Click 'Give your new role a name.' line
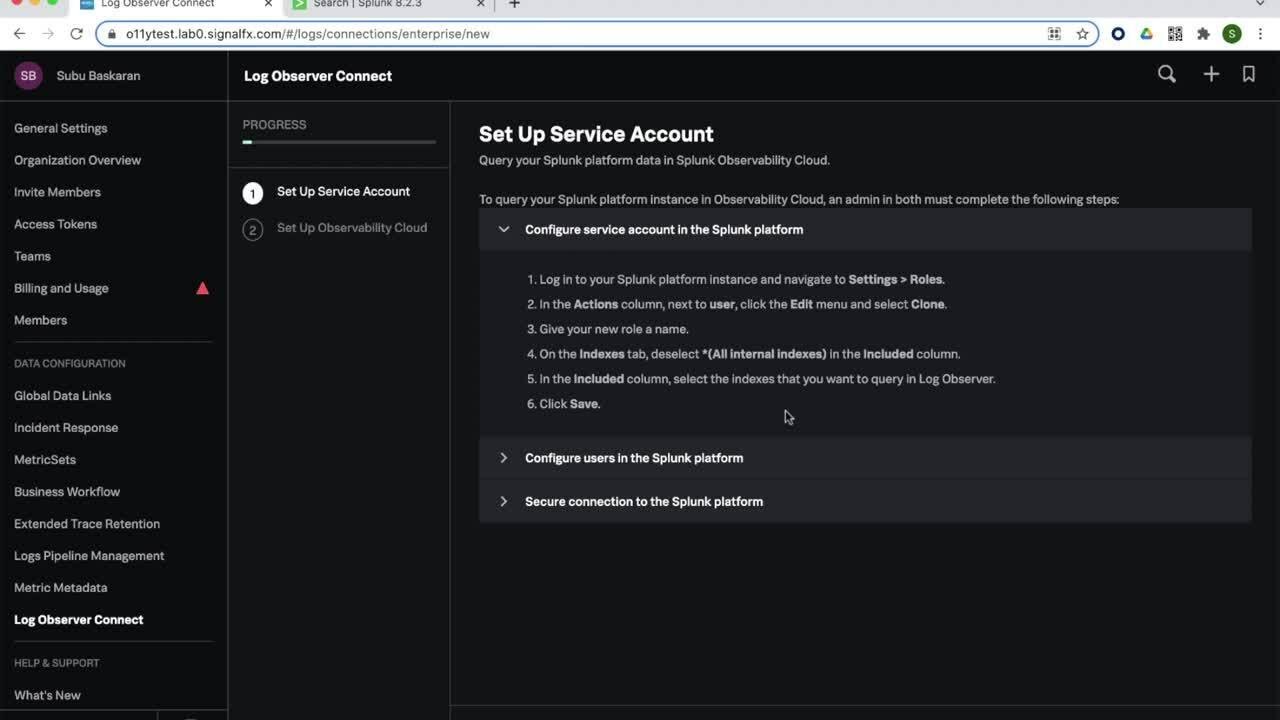The width and height of the screenshot is (1280, 720). click(608, 329)
